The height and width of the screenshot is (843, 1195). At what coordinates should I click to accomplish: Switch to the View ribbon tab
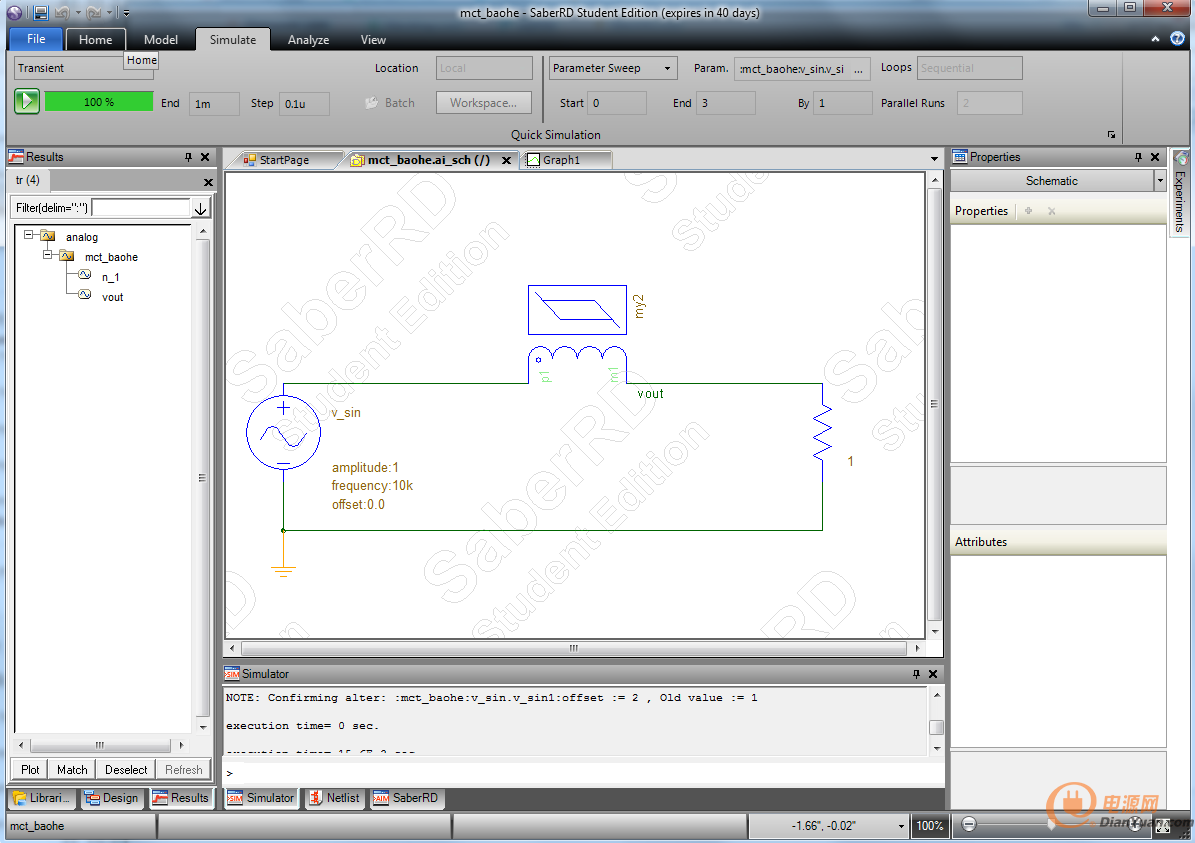(x=373, y=40)
